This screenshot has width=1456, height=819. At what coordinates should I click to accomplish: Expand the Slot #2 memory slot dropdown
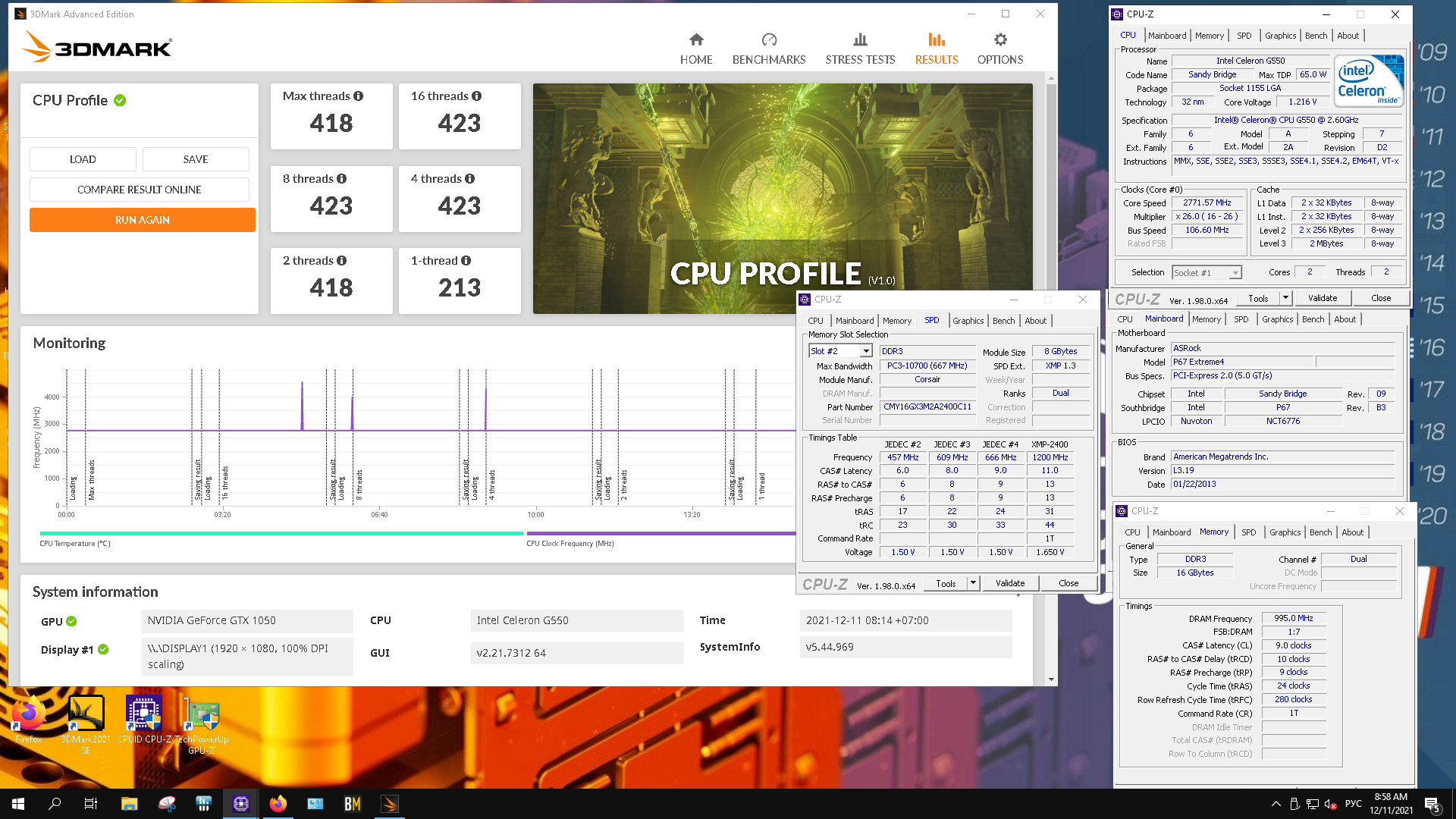(x=865, y=351)
